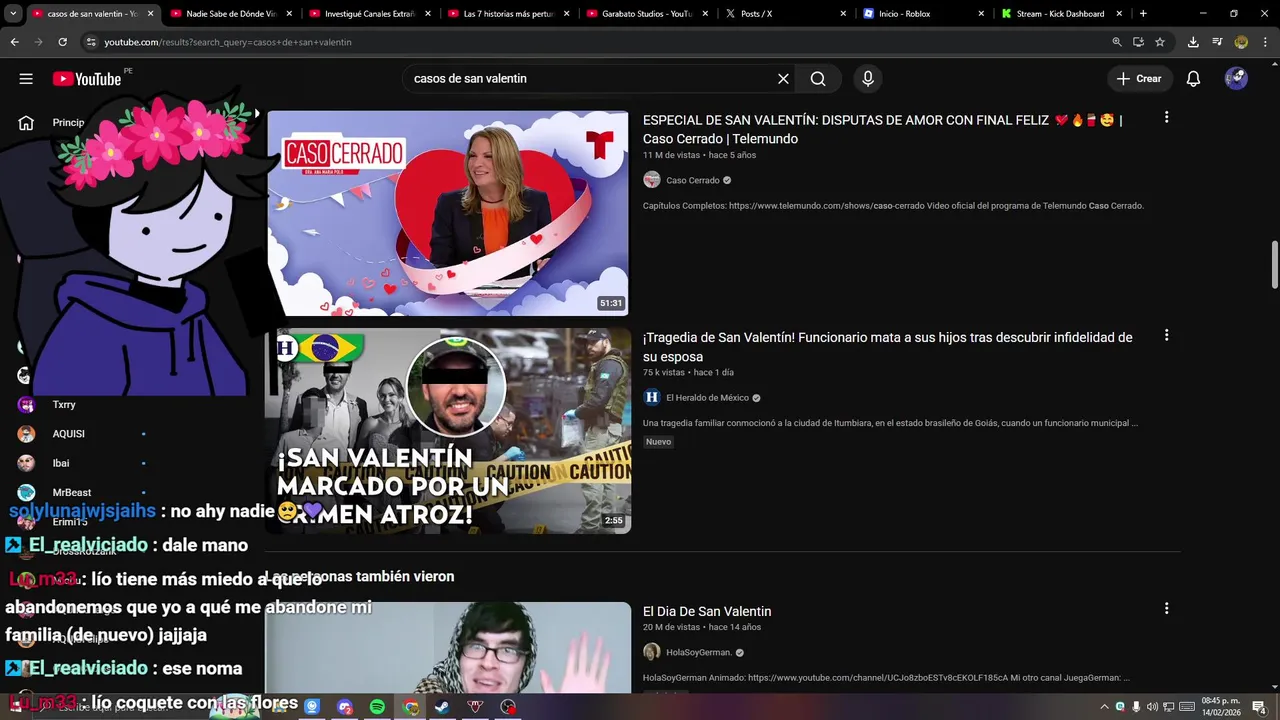Open the tab search dropdown arrow

click(x=13, y=14)
